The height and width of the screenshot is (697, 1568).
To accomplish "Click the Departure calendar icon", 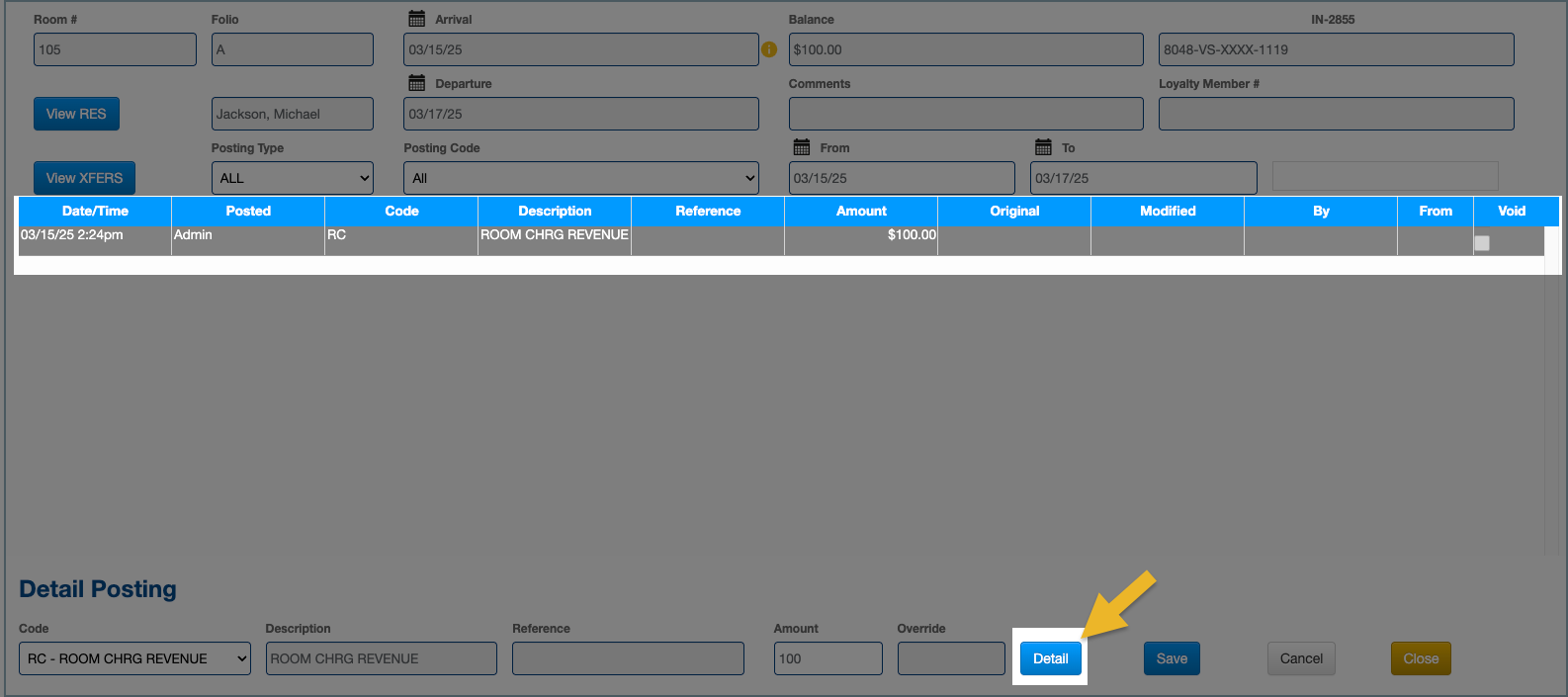I will (416, 83).
